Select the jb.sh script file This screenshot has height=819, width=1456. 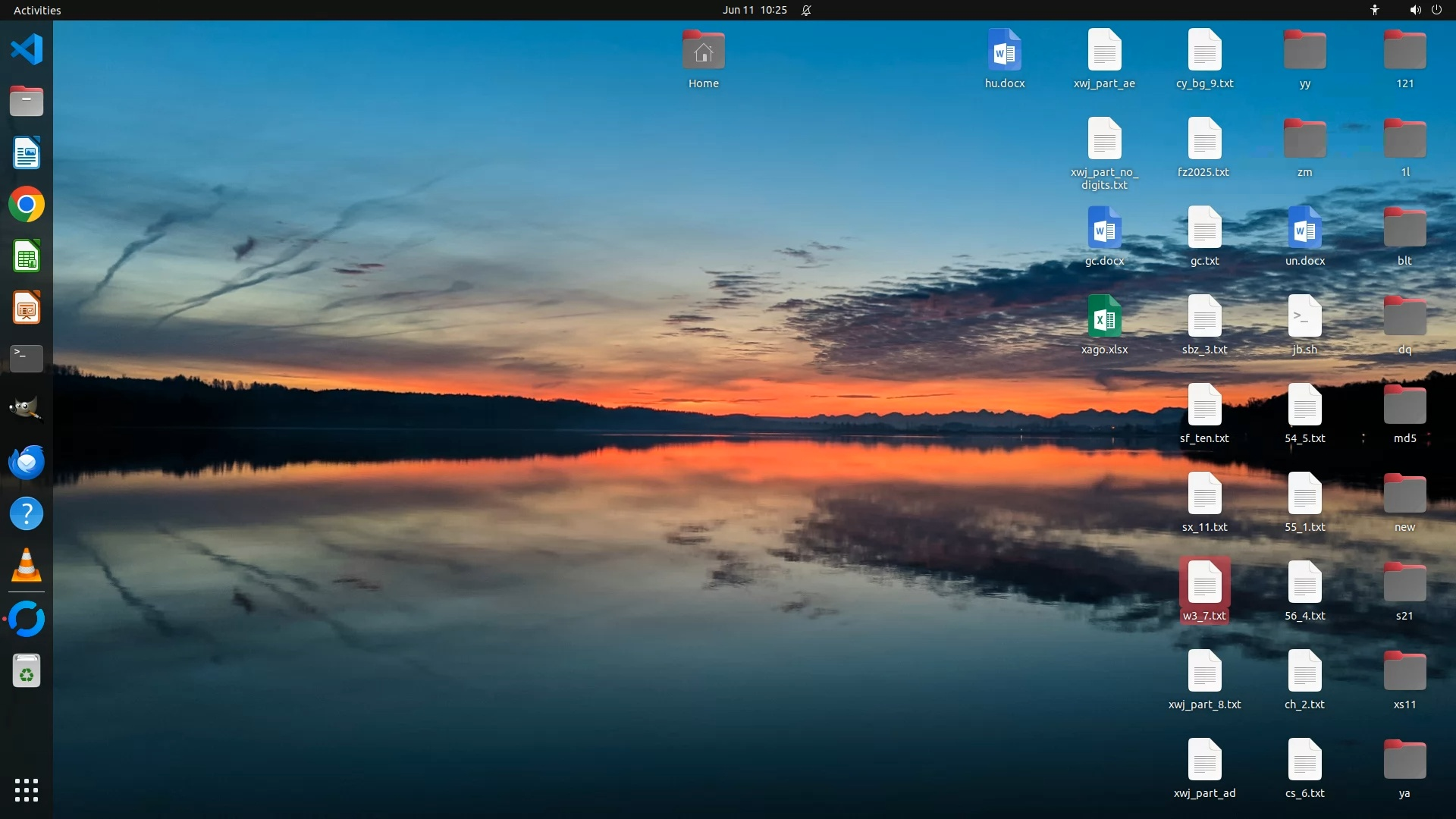(x=1304, y=317)
